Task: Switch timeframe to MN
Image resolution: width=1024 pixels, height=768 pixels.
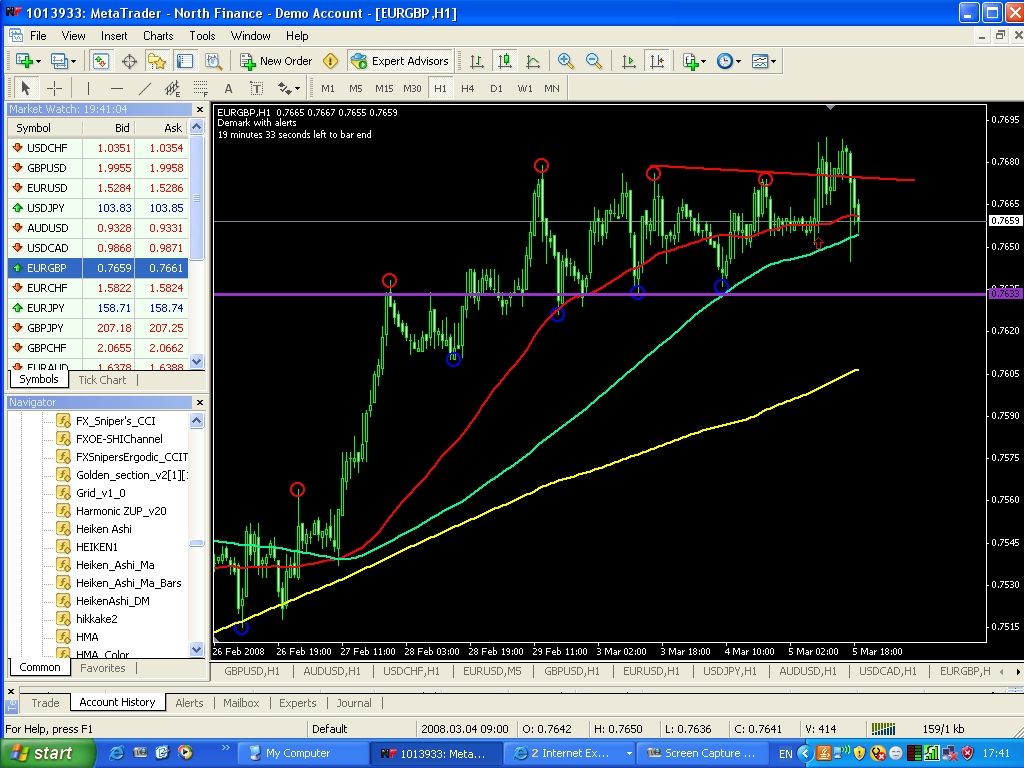Action: click(x=552, y=88)
